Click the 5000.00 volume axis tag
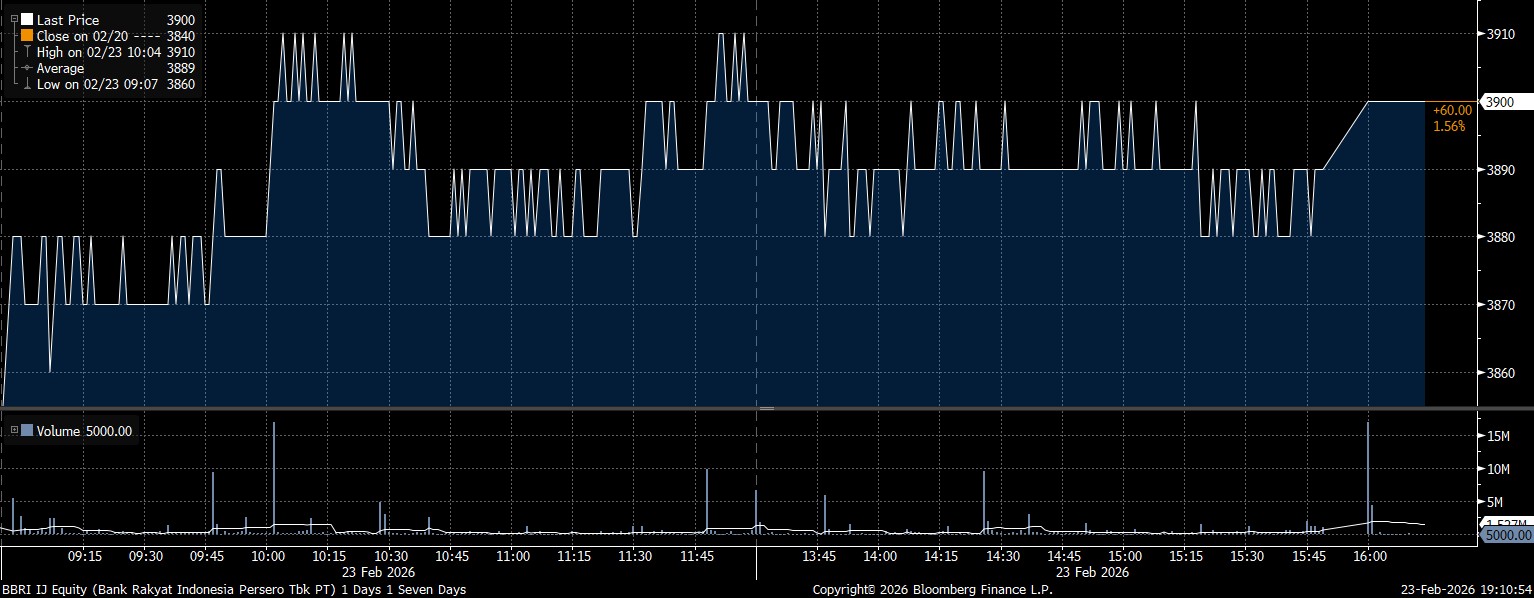1534x598 pixels. coord(1509,535)
